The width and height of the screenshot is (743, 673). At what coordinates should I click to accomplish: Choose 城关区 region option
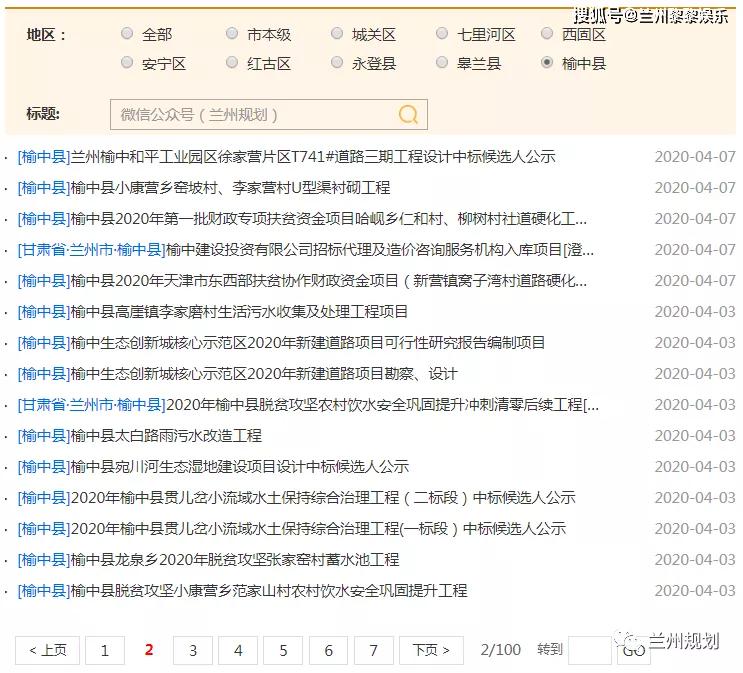[337, 33]
